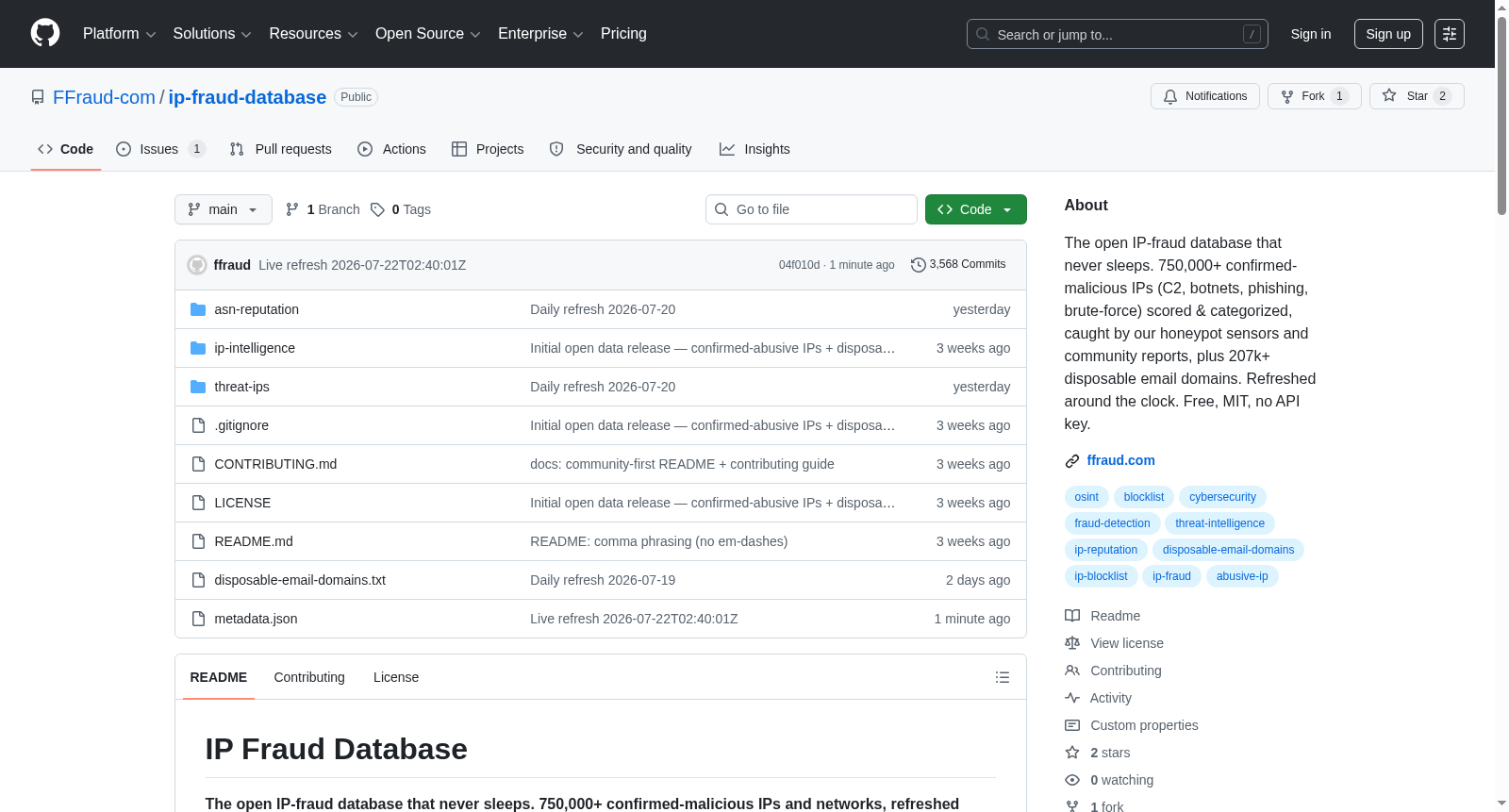Select the License tab in README panel
The image size is (1509, 812).
(x=396, y=677)
